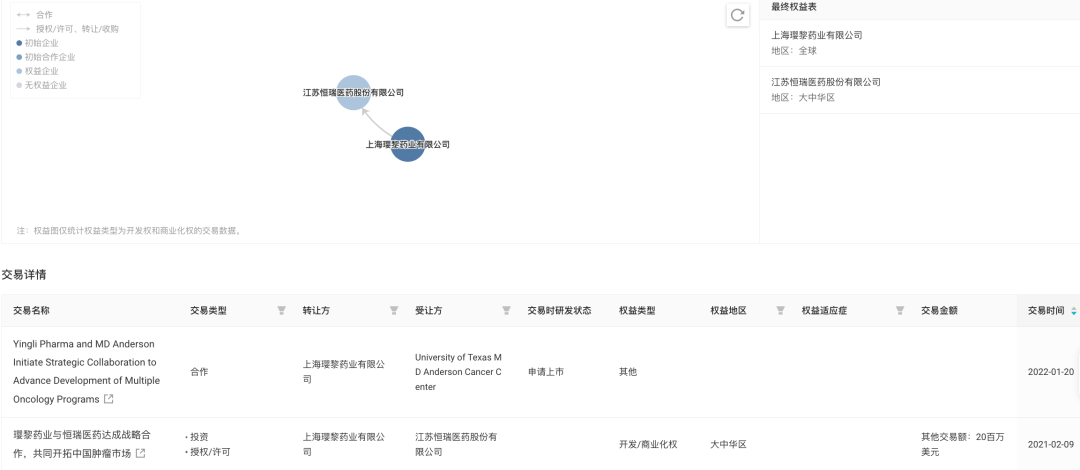Click 权益企业 legend entry
Image resolution: width=1080 pixels, height=470 pixels.
click(37, 71)
